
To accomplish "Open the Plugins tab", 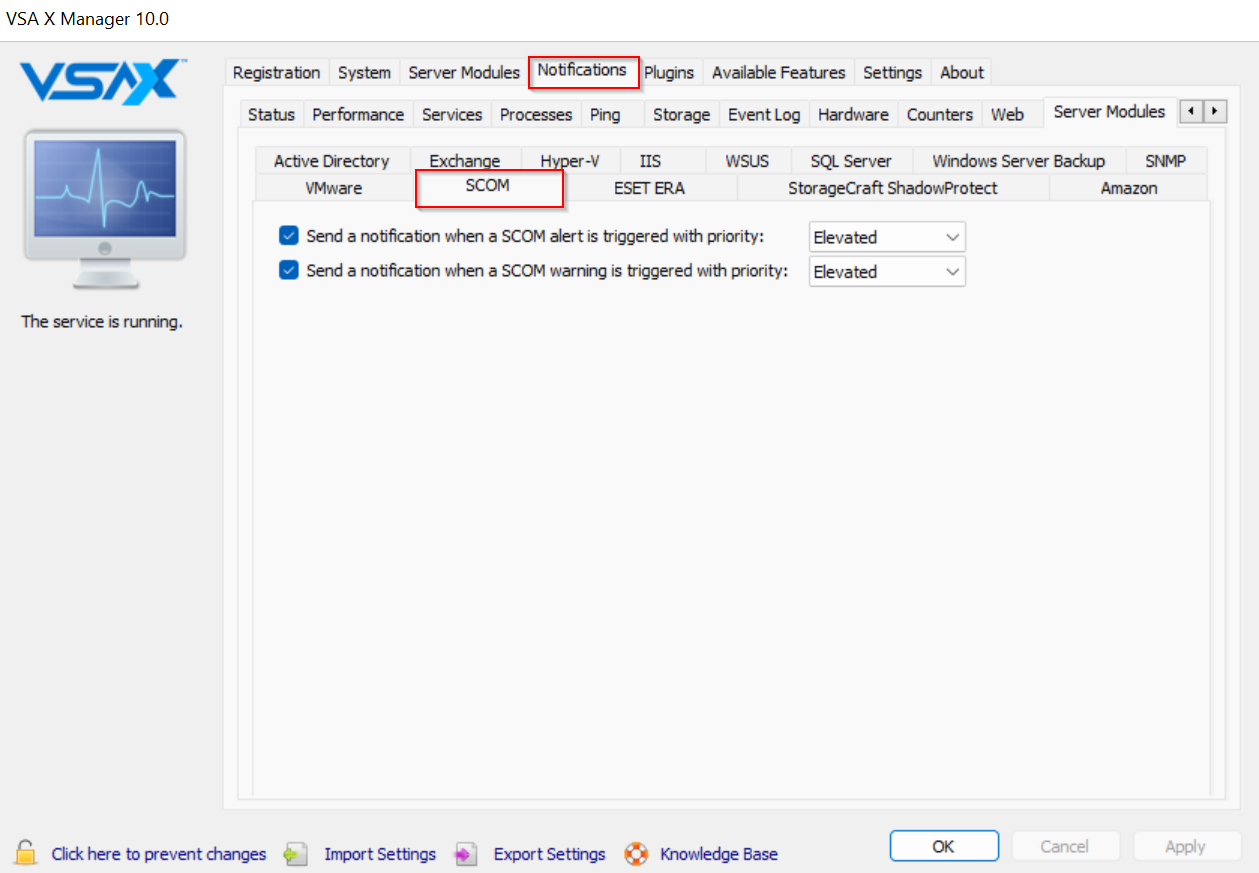I will [669, 72].
